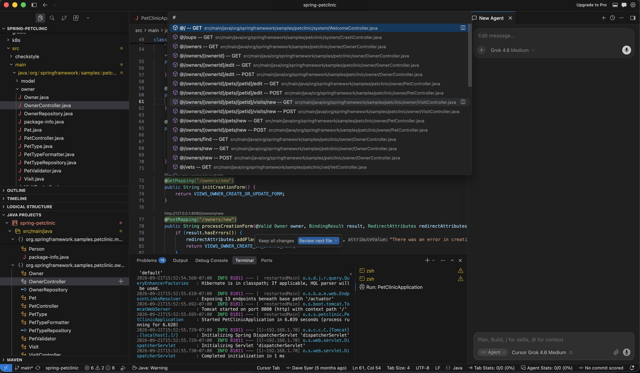The image size is (640, 373).
Task: Add context with plus button in message box
Action: coord(481,50)
